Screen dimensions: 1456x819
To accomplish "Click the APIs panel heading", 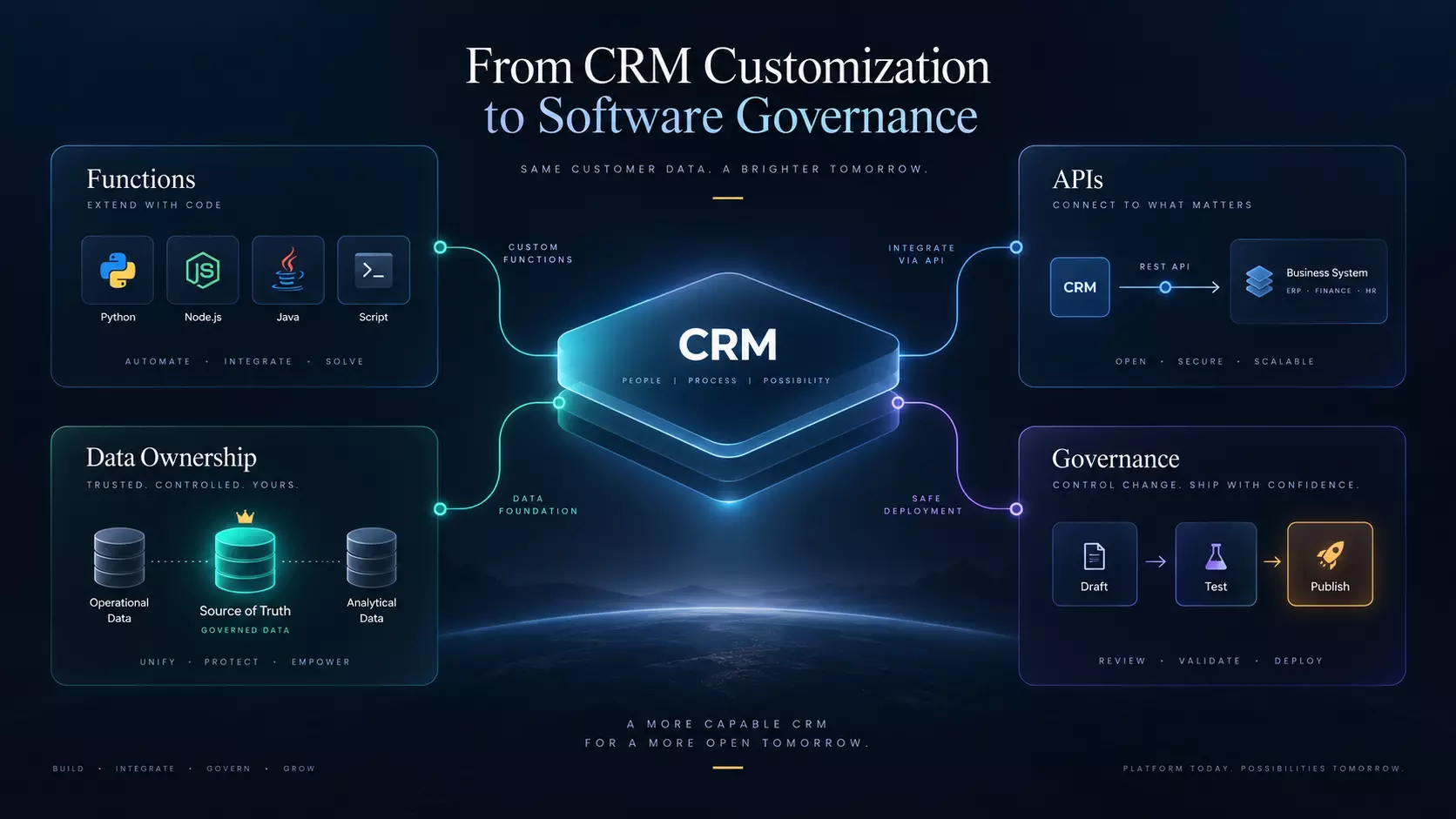I will (1078, 179).
